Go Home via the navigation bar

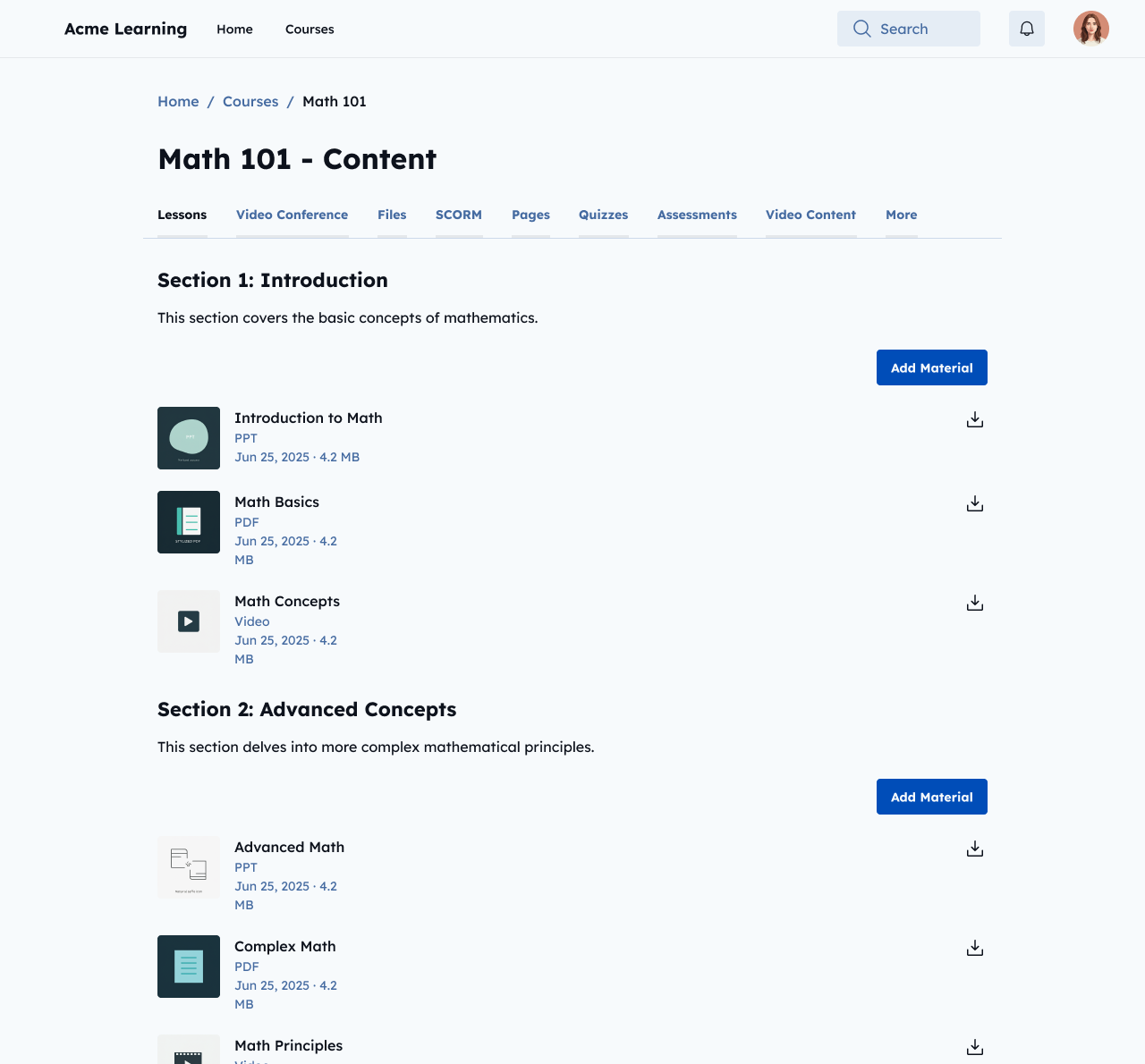[234, 29]
